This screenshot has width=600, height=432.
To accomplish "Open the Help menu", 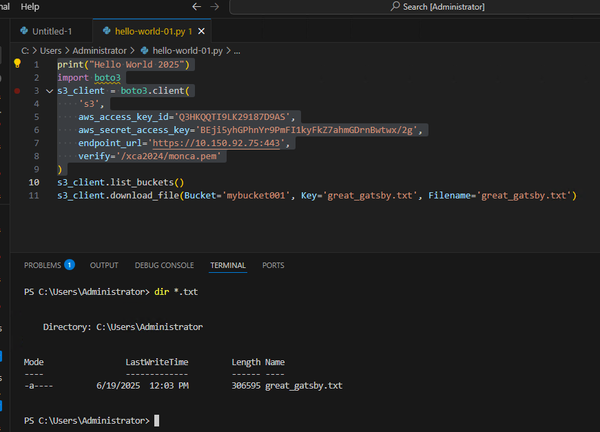I will (x=30, y=6).
